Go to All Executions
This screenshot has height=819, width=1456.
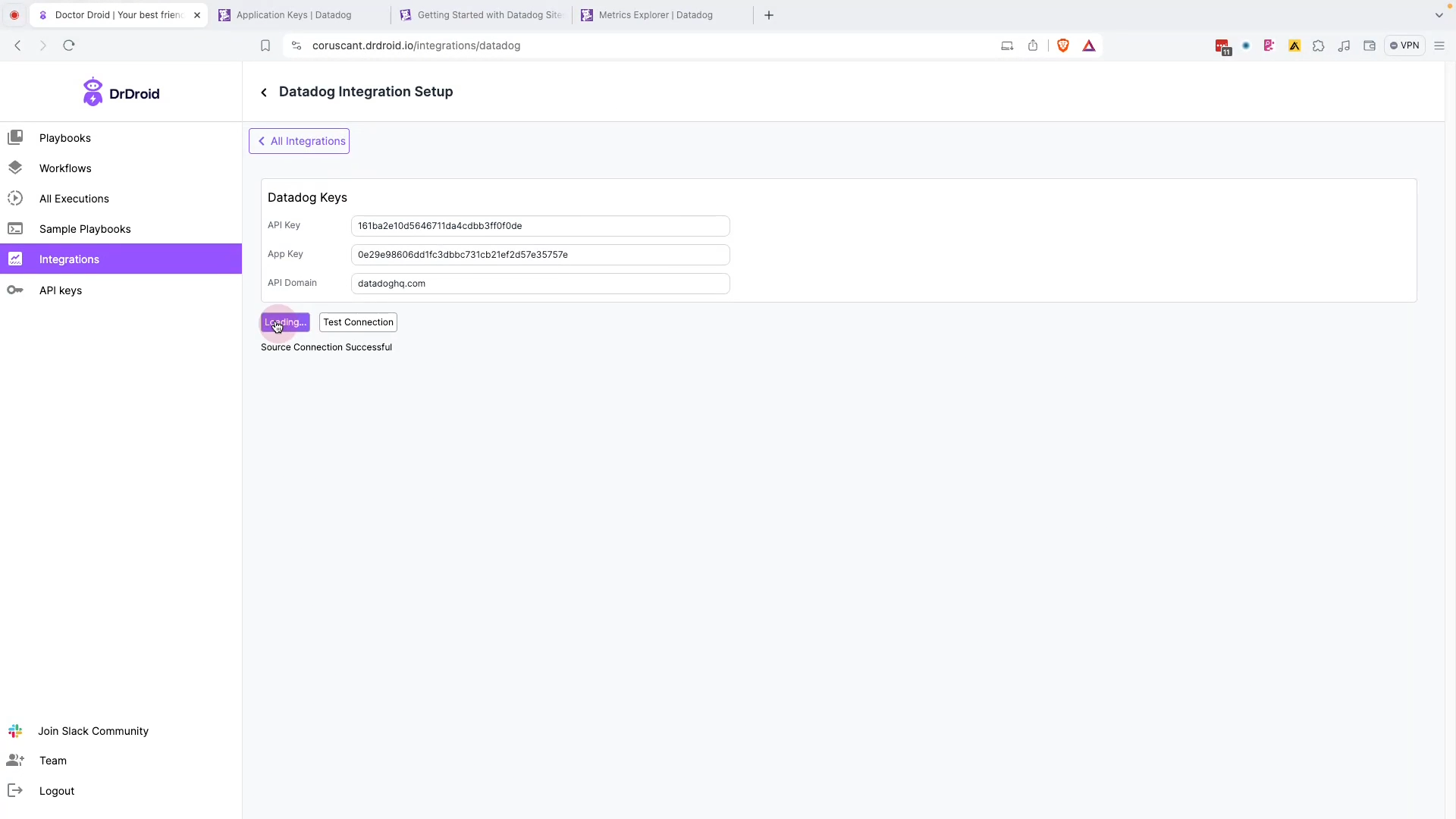click(x=121, y=199)
